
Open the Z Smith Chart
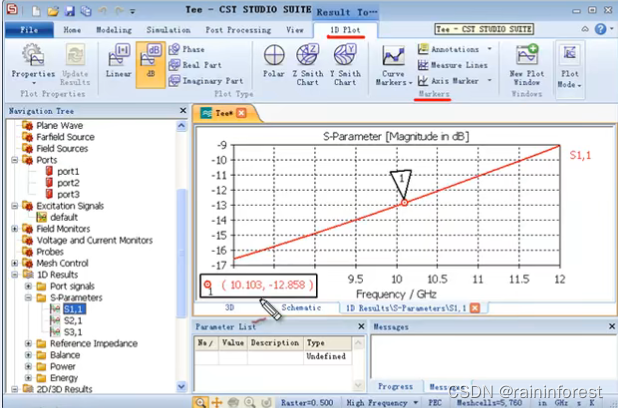(307, 65)
